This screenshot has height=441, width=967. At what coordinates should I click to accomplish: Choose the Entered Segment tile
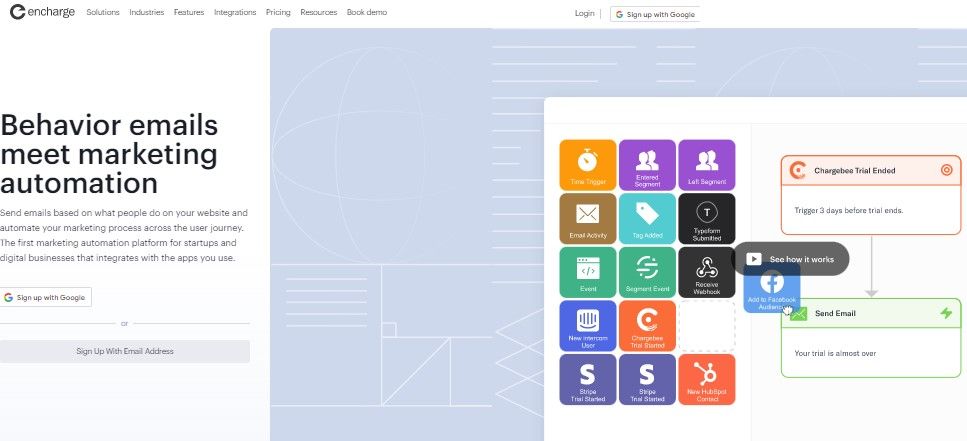(647, 165)
